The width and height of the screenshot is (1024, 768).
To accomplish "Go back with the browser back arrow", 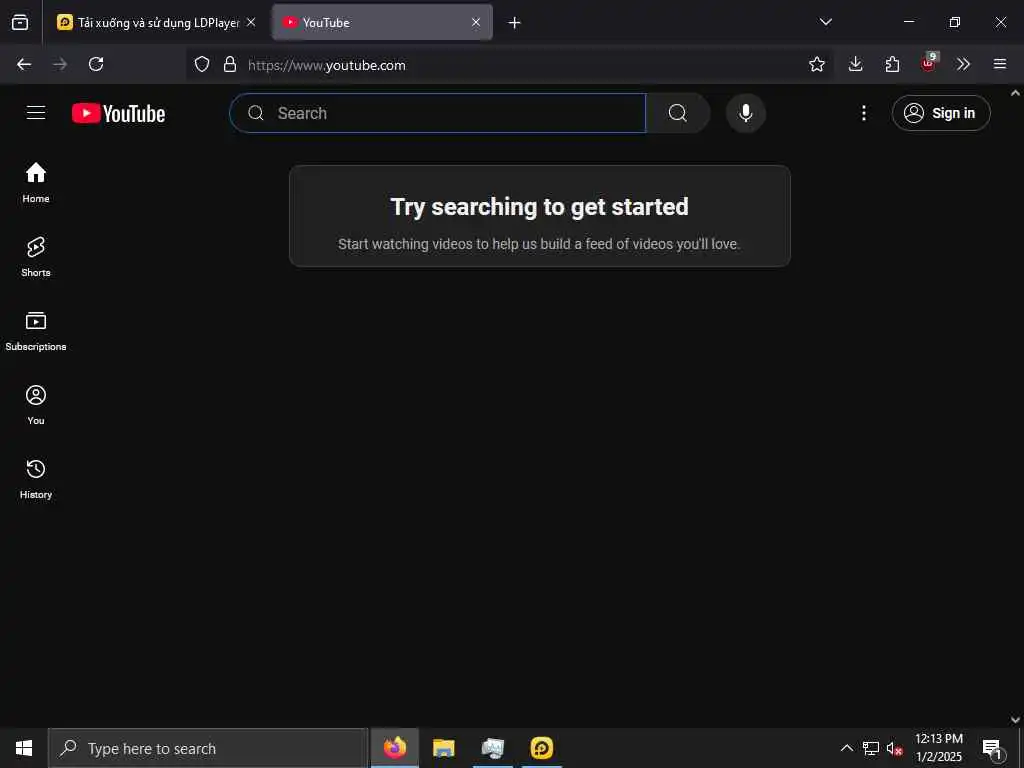I will pyautogui.click(x=24, y=64).
